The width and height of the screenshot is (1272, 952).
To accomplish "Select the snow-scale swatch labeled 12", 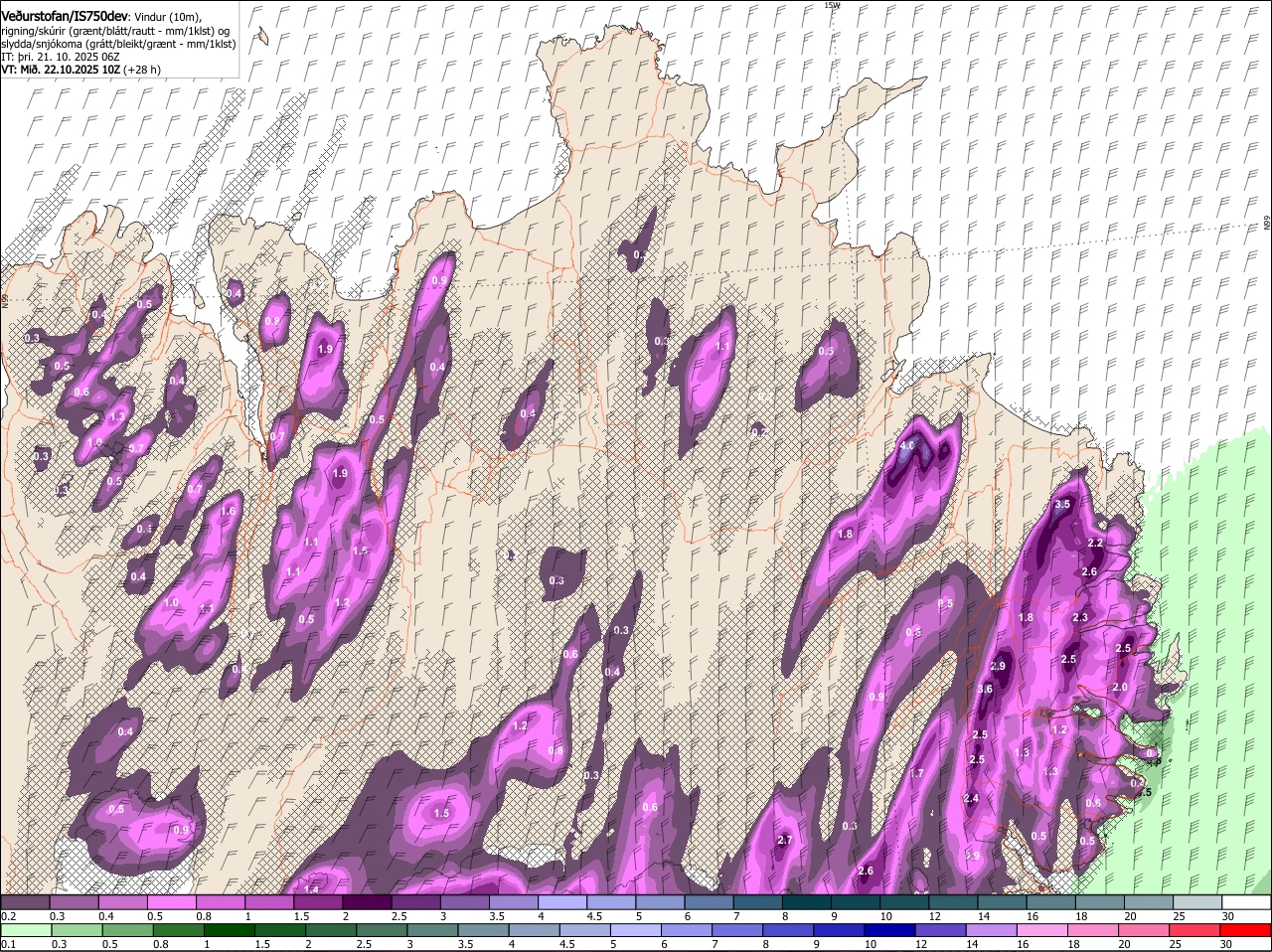I will (953, 902).
